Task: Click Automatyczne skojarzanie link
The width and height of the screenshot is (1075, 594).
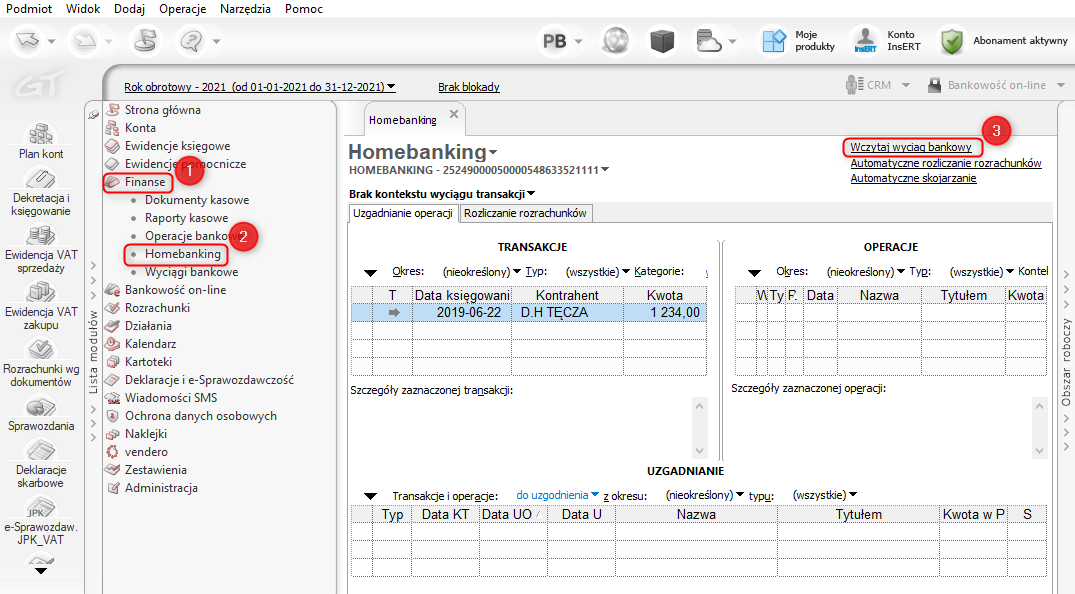Action: pos(913,178)
